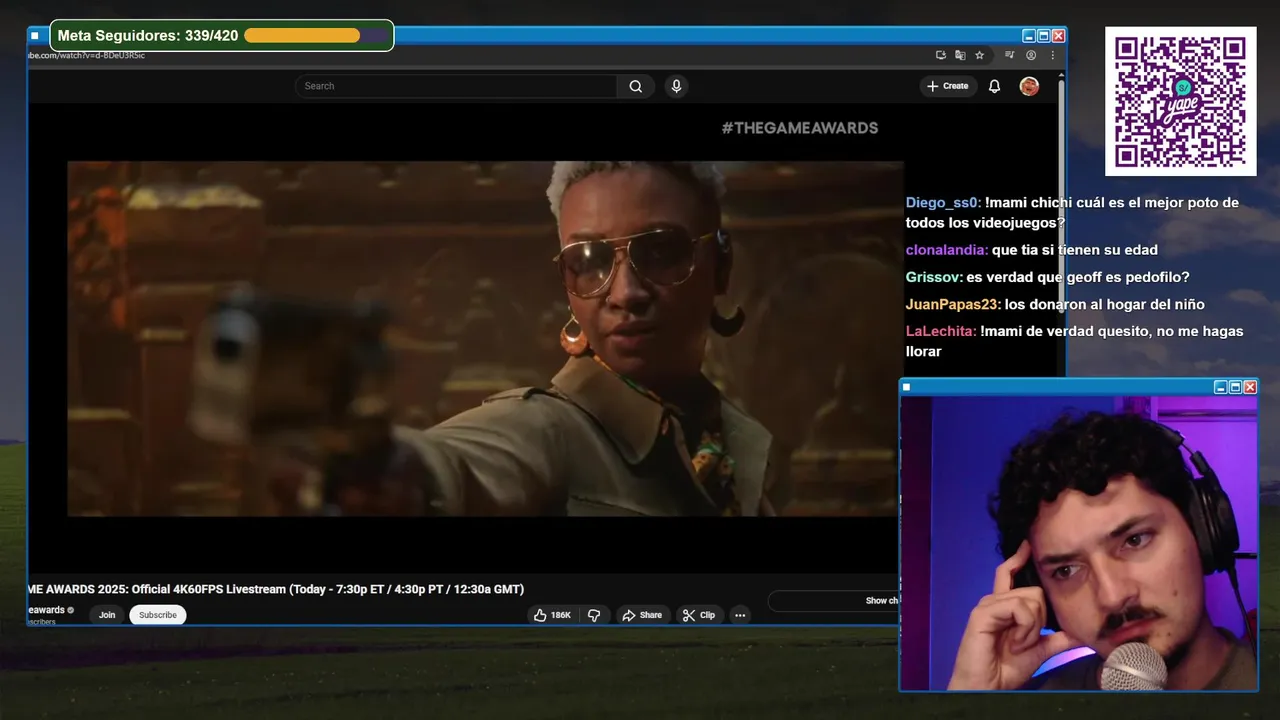Open more actions ellipsis under video
This screenshot has height=720, width=1280.
point(740,615)
